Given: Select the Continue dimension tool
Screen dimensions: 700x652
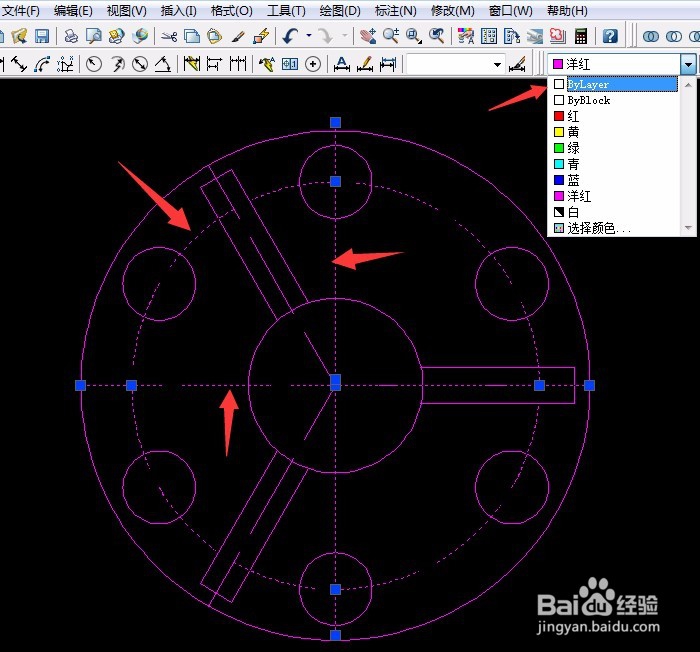Looking at the screenshot, I should (238, 65).
